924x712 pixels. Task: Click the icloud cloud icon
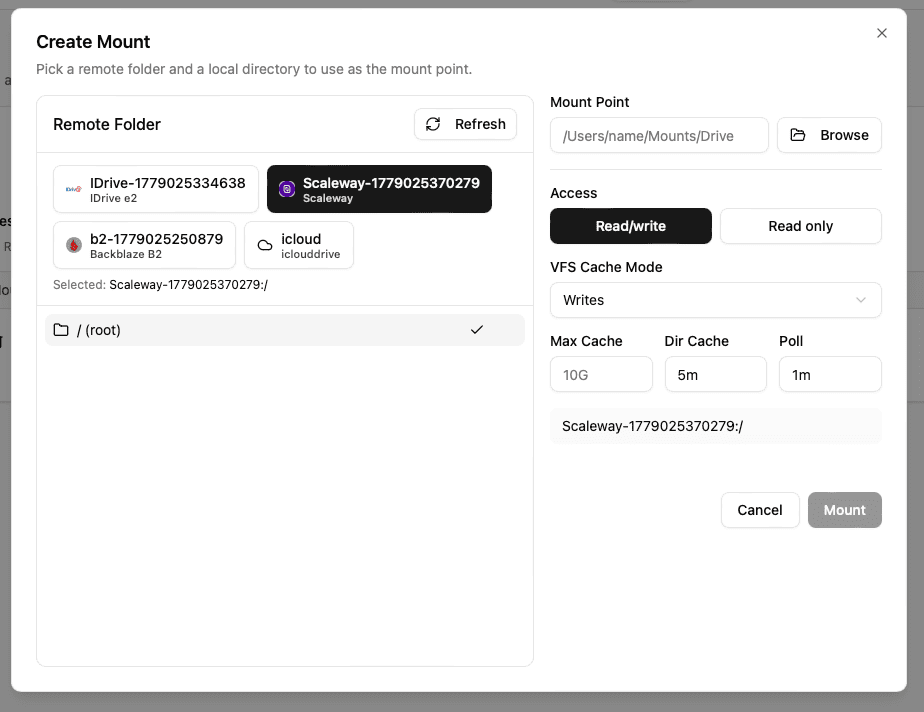265,245
